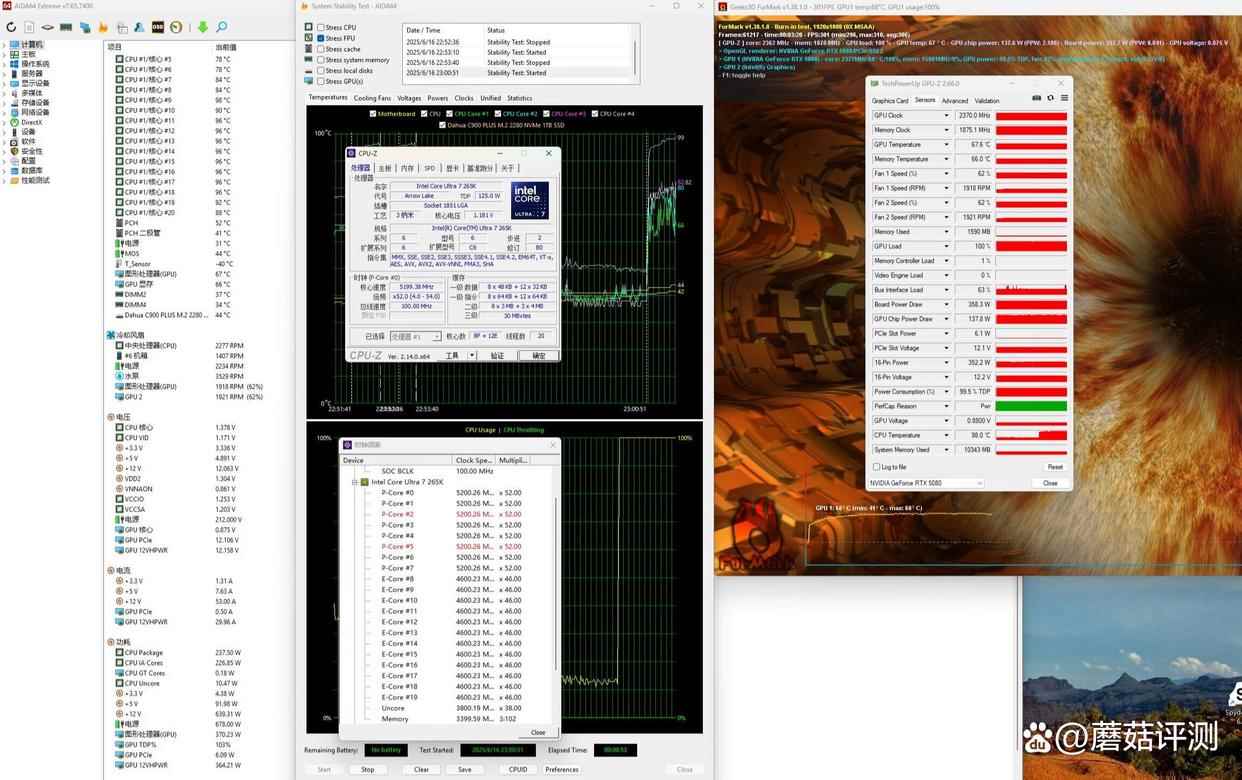Viewport: 1242px width, 780px height.
Task: Open the GPU Clock sensor dropdown
Action: tap(946, 116)
